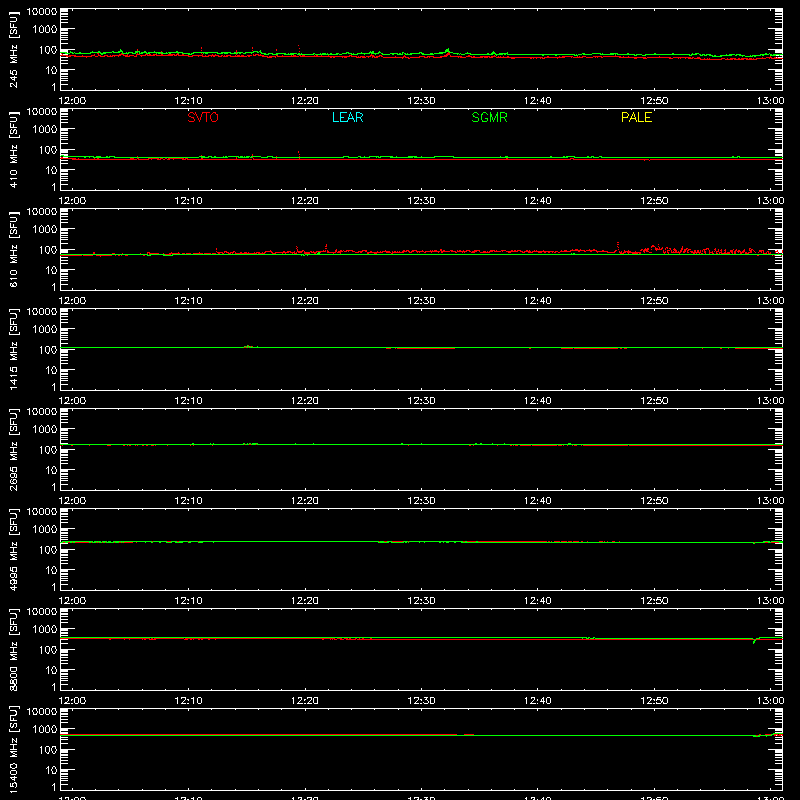800x800 pixels.
Task: Select the 15400 MHz [SFU] axis title
Action: (14, 749)
